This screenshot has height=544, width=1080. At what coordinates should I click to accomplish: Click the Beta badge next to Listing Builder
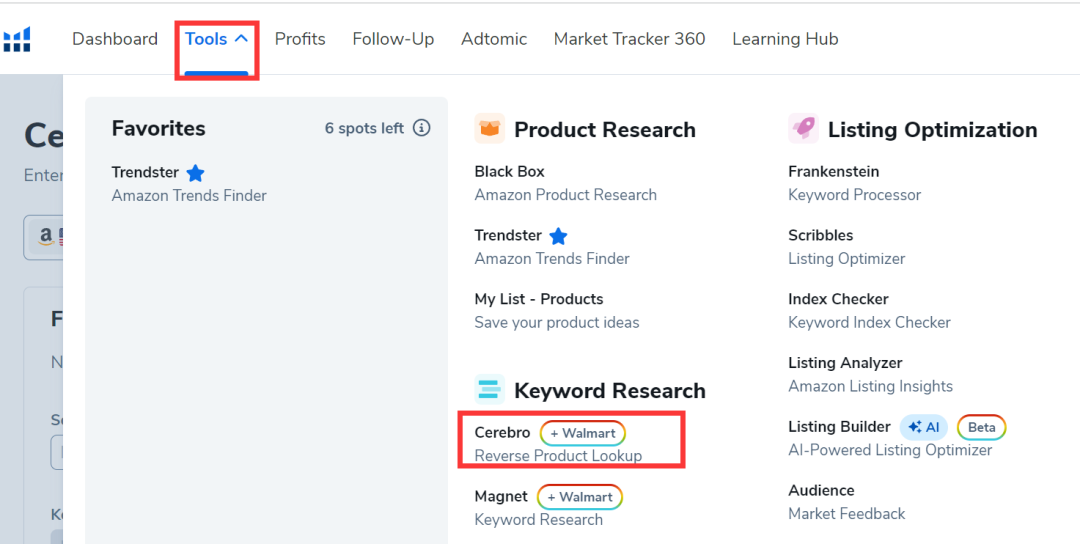981,427
